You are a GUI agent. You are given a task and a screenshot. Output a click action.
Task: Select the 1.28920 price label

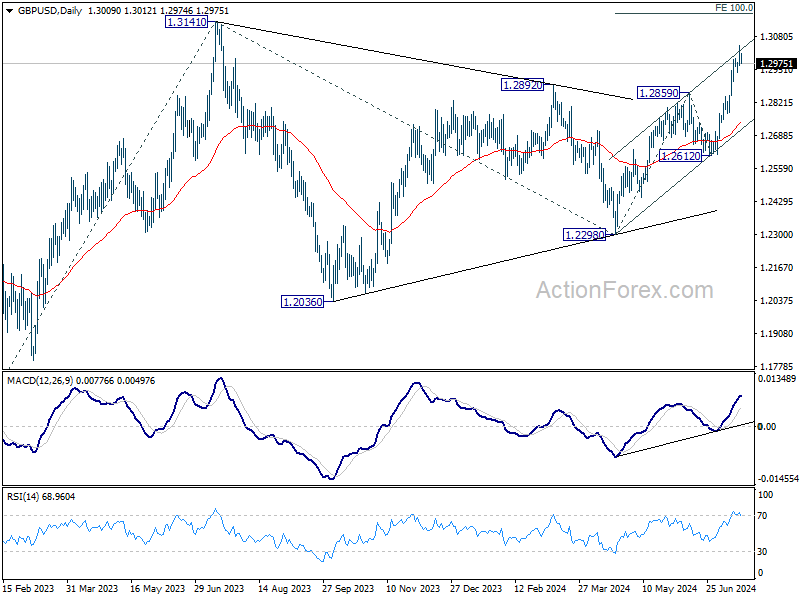click(522, 85)
